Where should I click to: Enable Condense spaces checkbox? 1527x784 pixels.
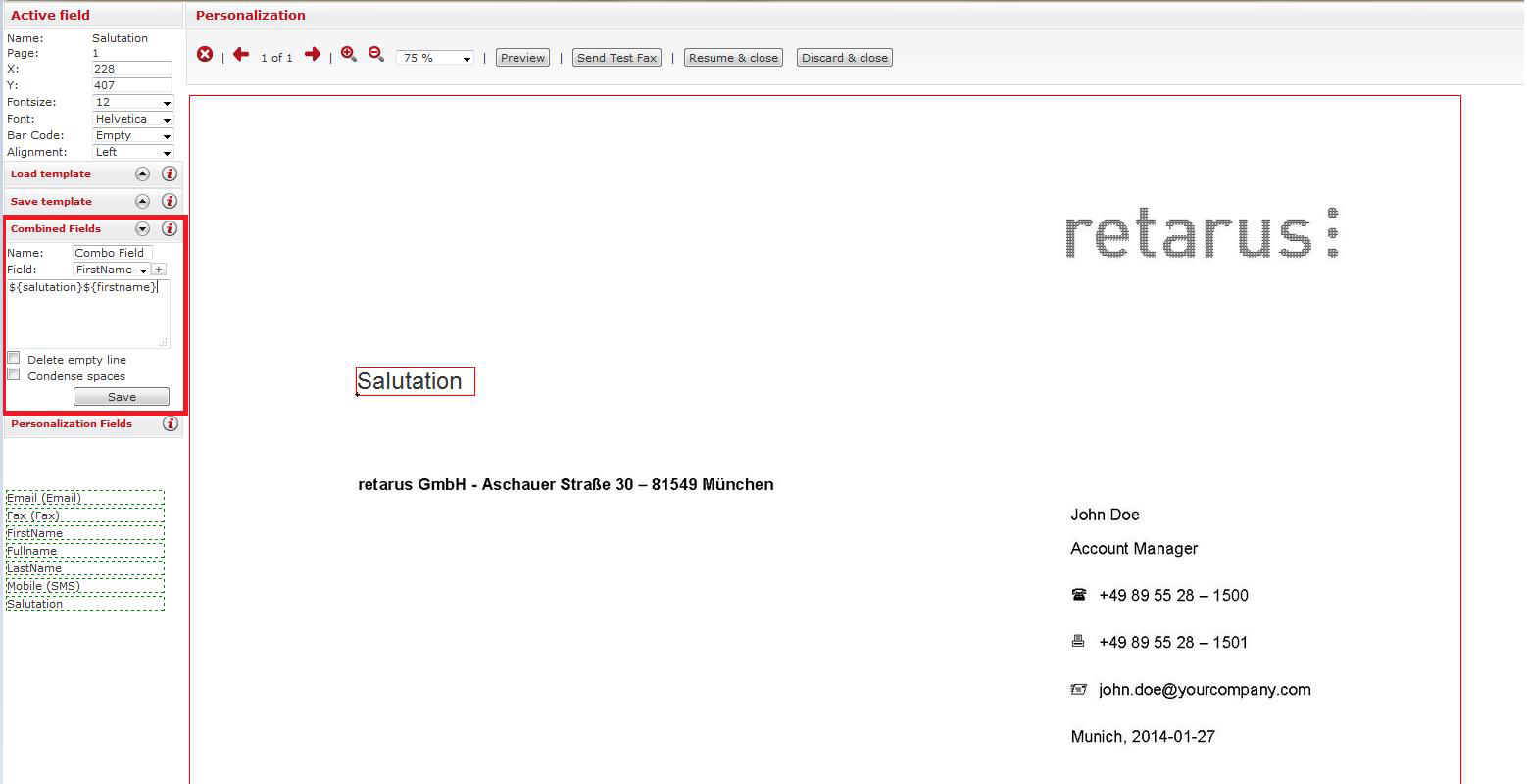(14, 374)
